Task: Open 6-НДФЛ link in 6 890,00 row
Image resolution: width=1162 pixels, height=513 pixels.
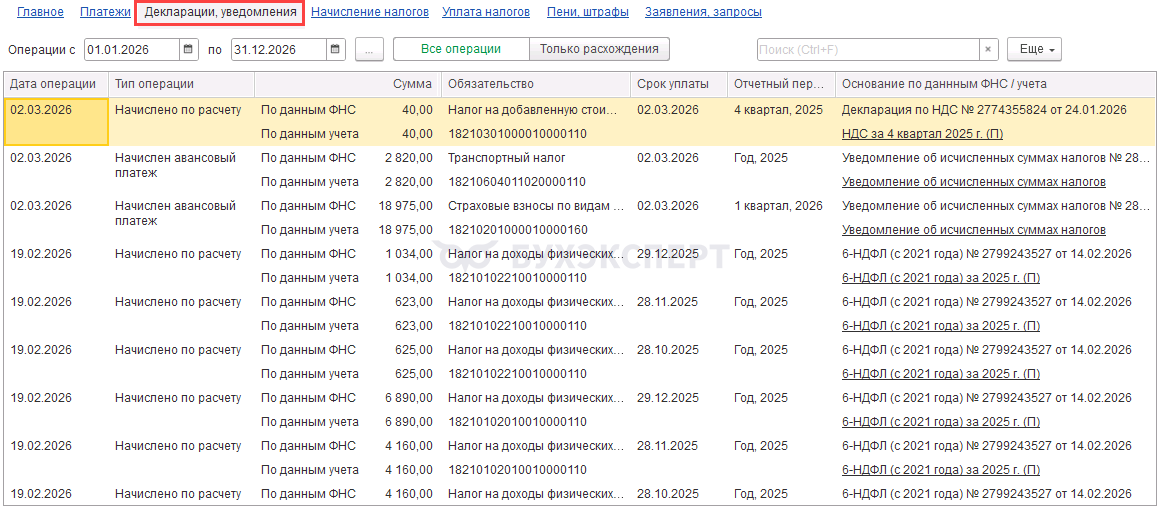Action: point(940,422)
